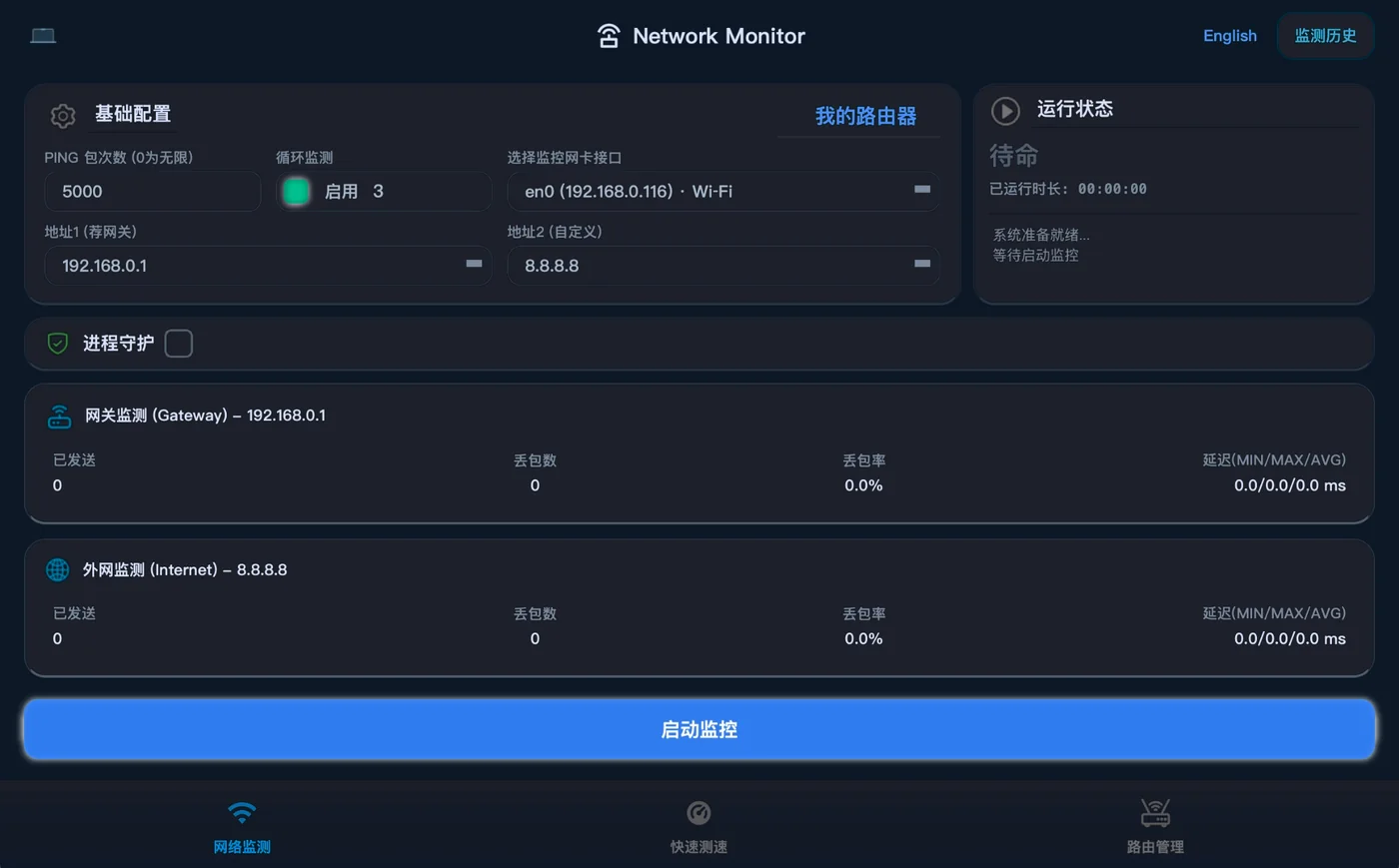
Task: Click the gateway 丢包数 value 0
Action: point(535,485)
